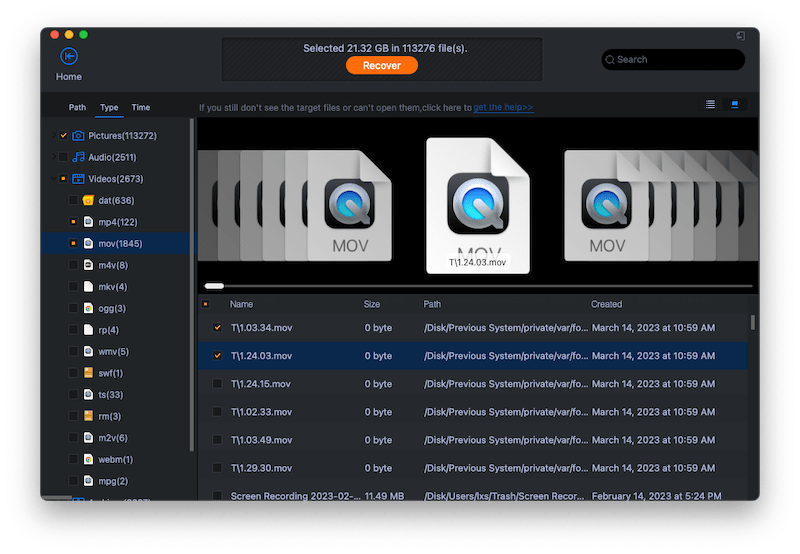Click the exit icon at window top right
800x554 pixels.
[x=741, y=36]
